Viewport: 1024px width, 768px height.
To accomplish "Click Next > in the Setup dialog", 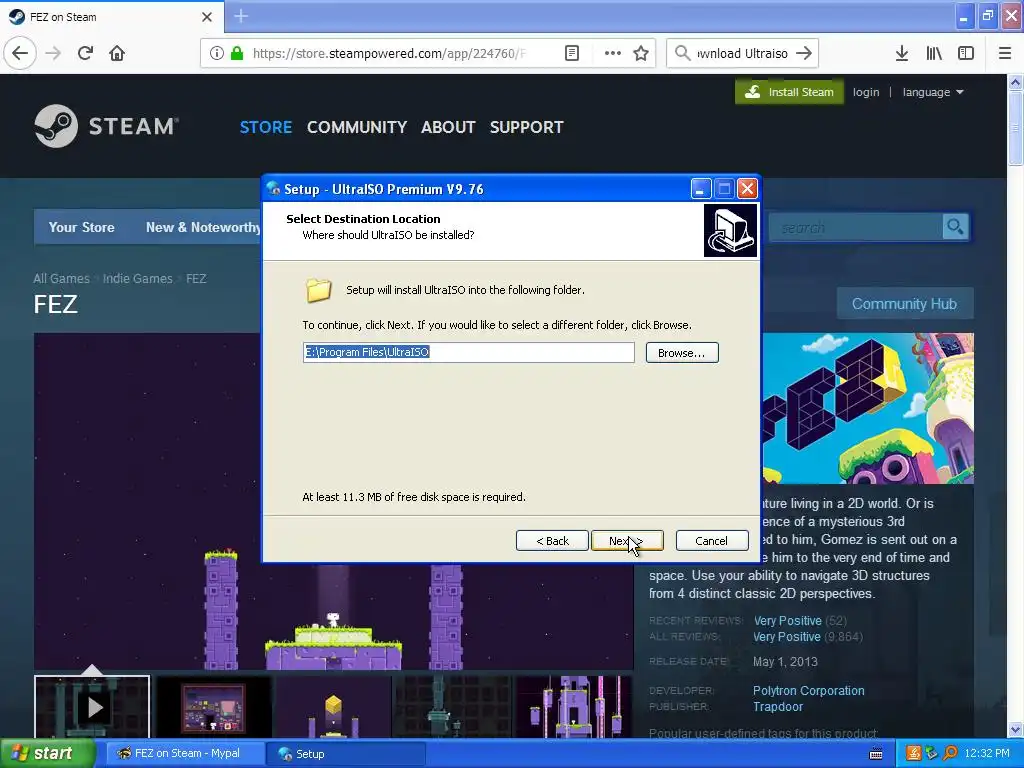I will click(x=627, y=541).
